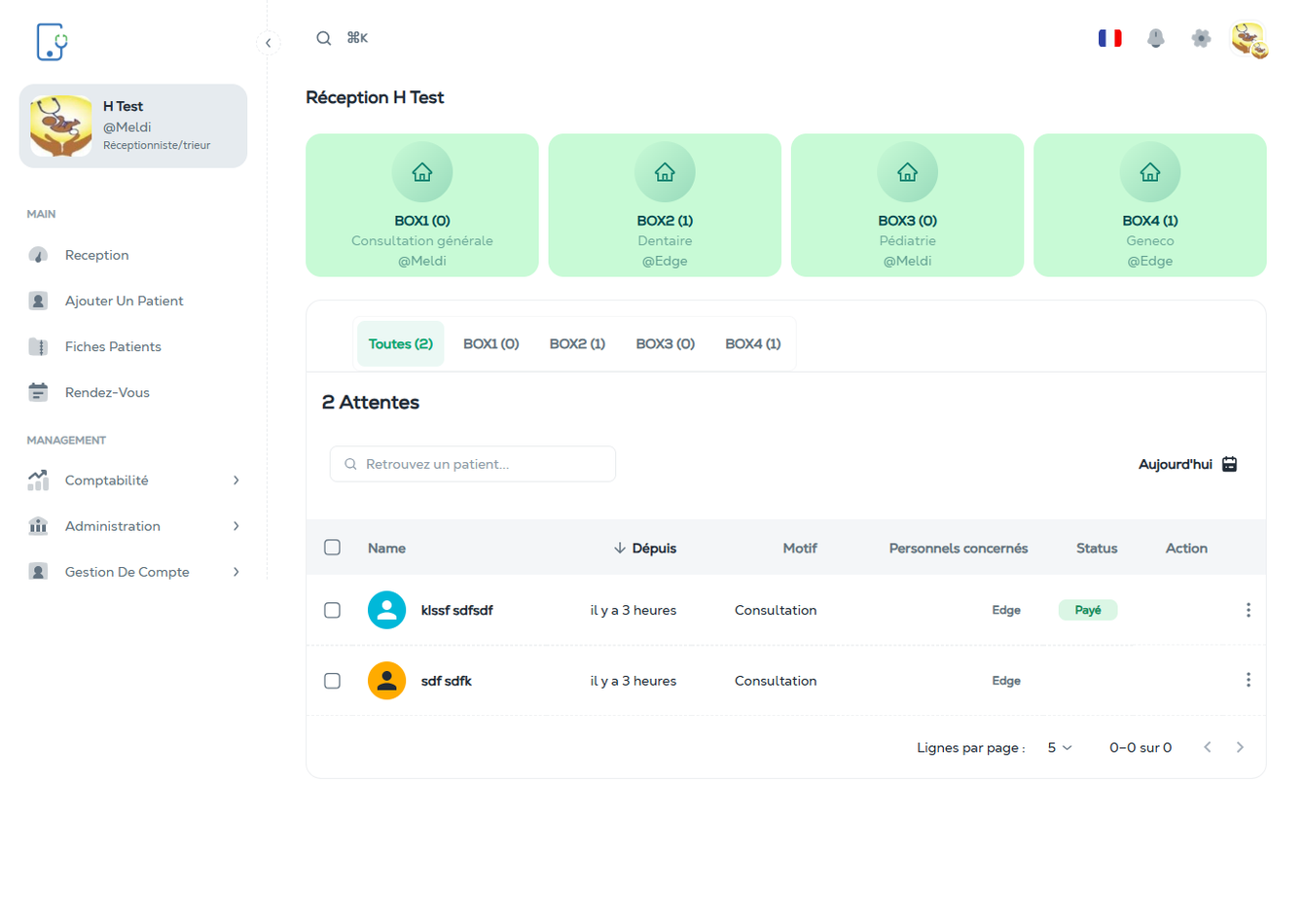Viewport: 1305px width, 924px height.
Task: Open the Rendez-Vous page
Action: coord(133,392)
